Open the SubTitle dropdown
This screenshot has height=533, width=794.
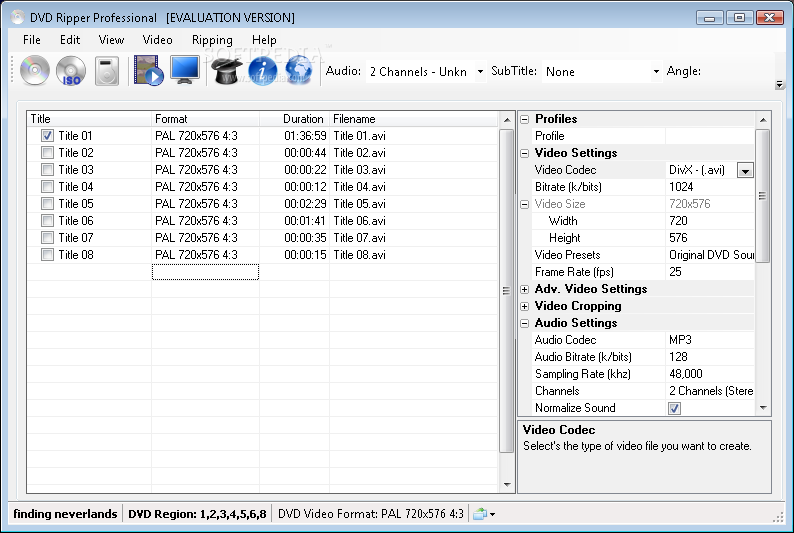pyautogui.click(x=656, y=71)
